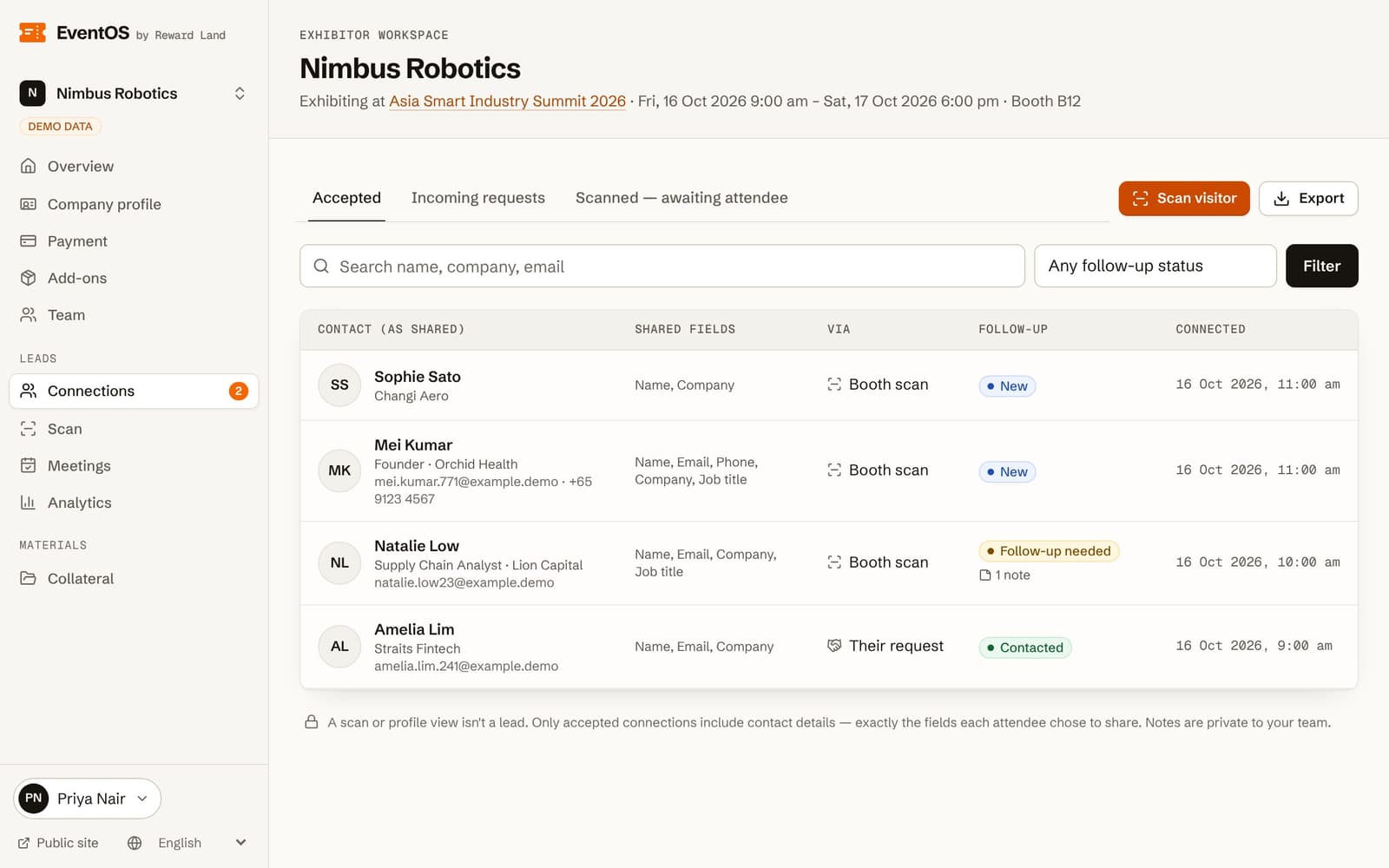Click the MK avatar for Mei Kumar
Viewport: 1389px width, 868px height.
pyautogui.click(x=339, y=470)
